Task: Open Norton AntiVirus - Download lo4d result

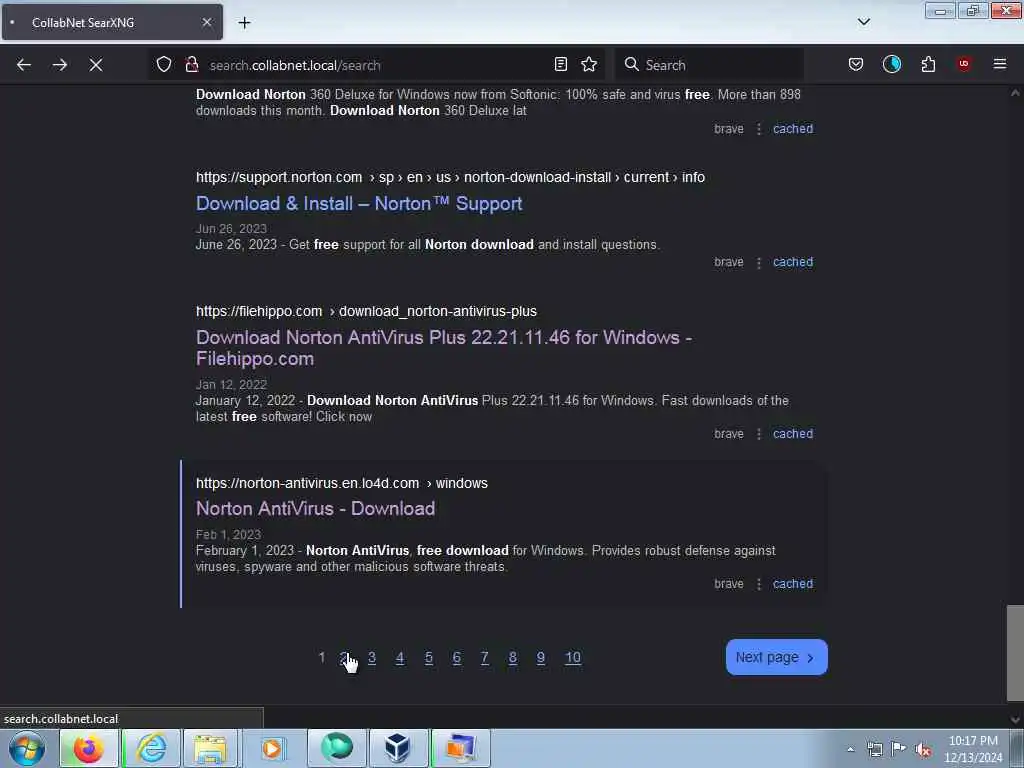Action: (315, 509)
